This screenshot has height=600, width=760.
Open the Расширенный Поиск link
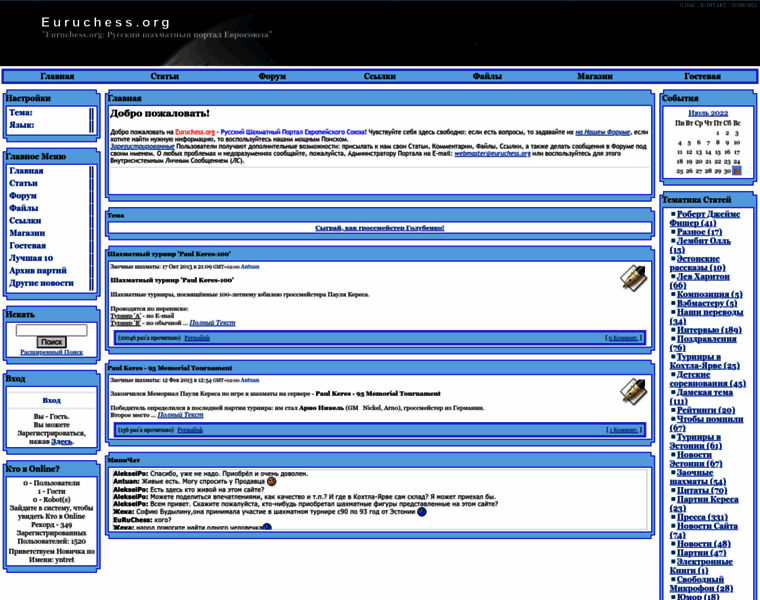click(51, 352)
